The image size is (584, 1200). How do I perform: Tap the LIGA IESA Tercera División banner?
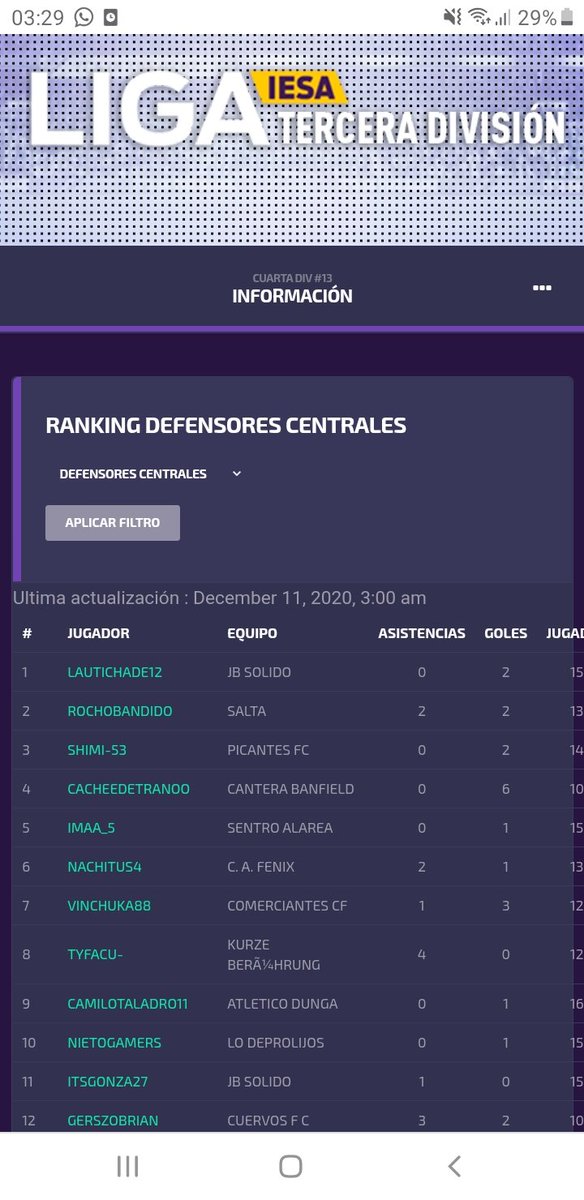(x=292, y=139)
